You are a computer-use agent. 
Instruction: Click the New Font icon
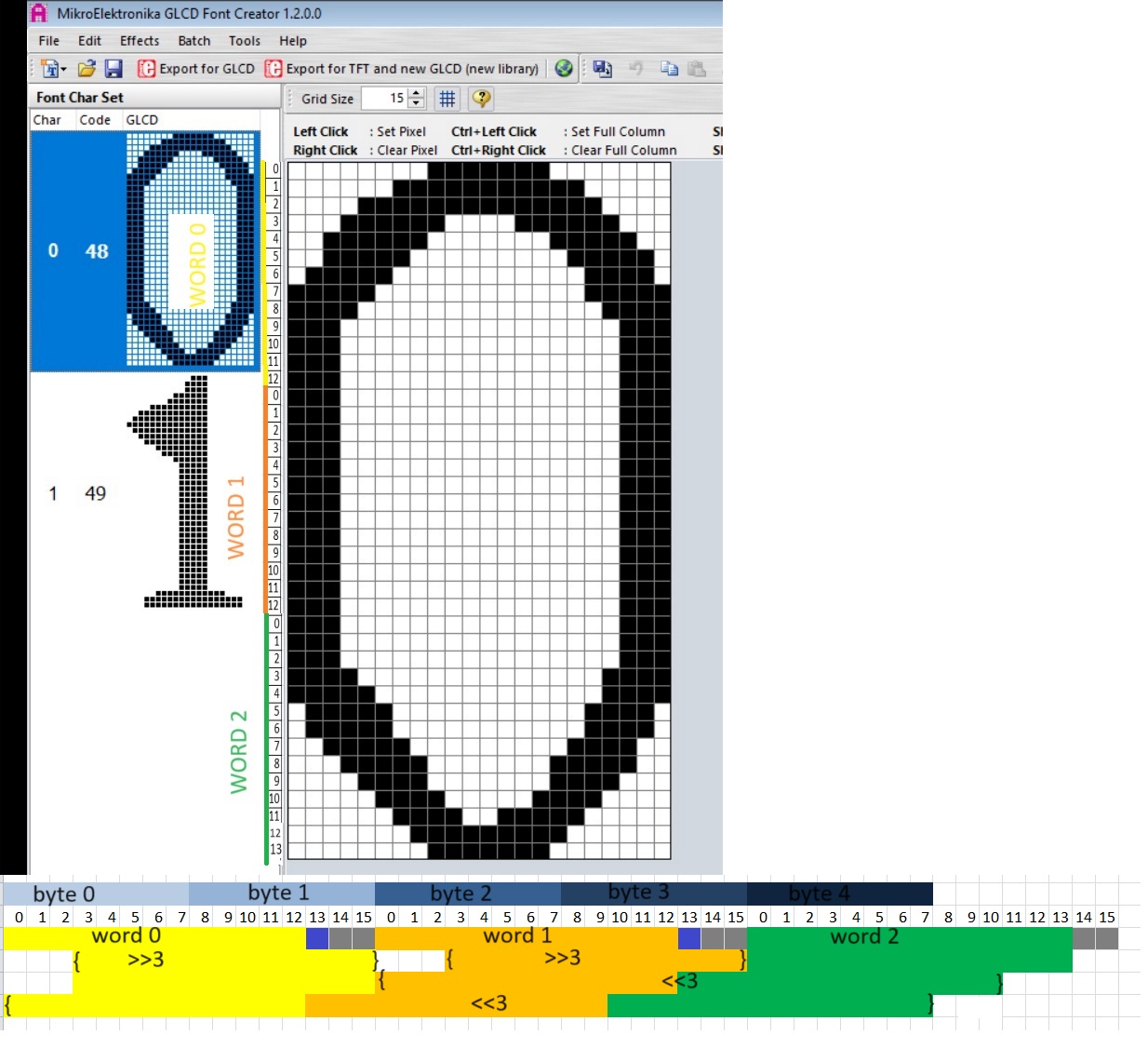[49, 69]
